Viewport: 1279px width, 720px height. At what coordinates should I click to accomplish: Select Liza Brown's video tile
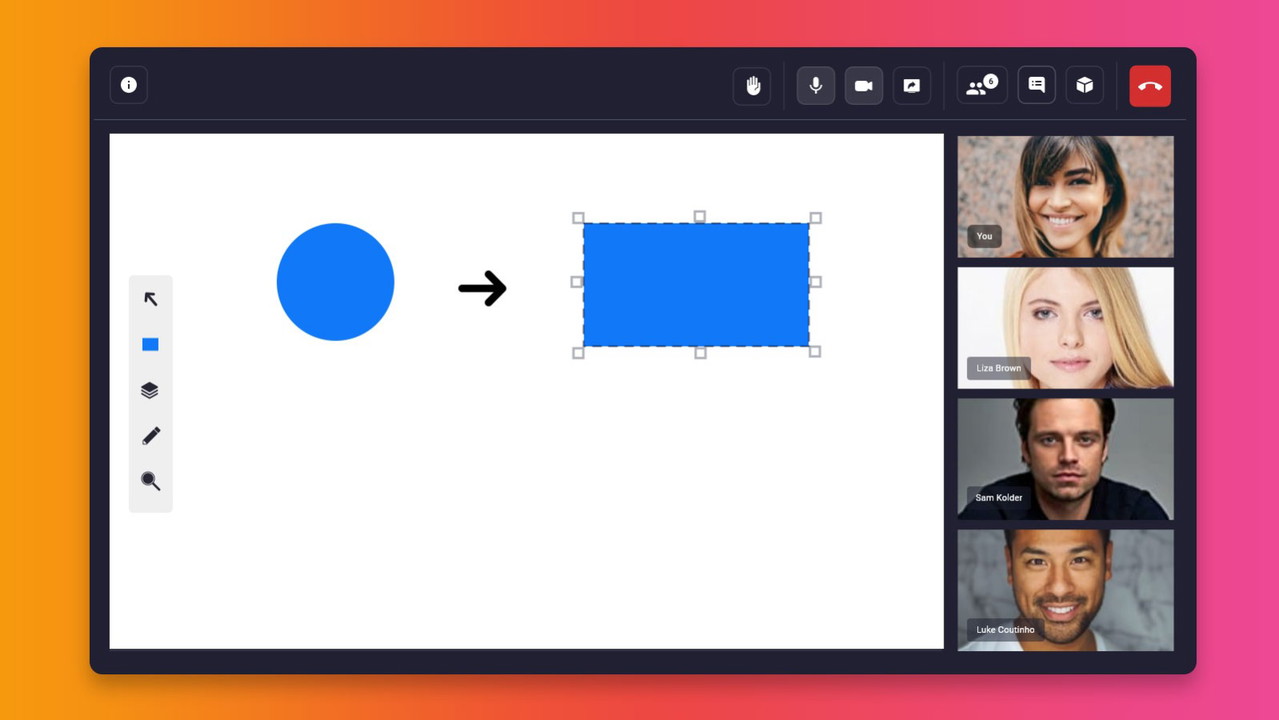(1065, 327)
